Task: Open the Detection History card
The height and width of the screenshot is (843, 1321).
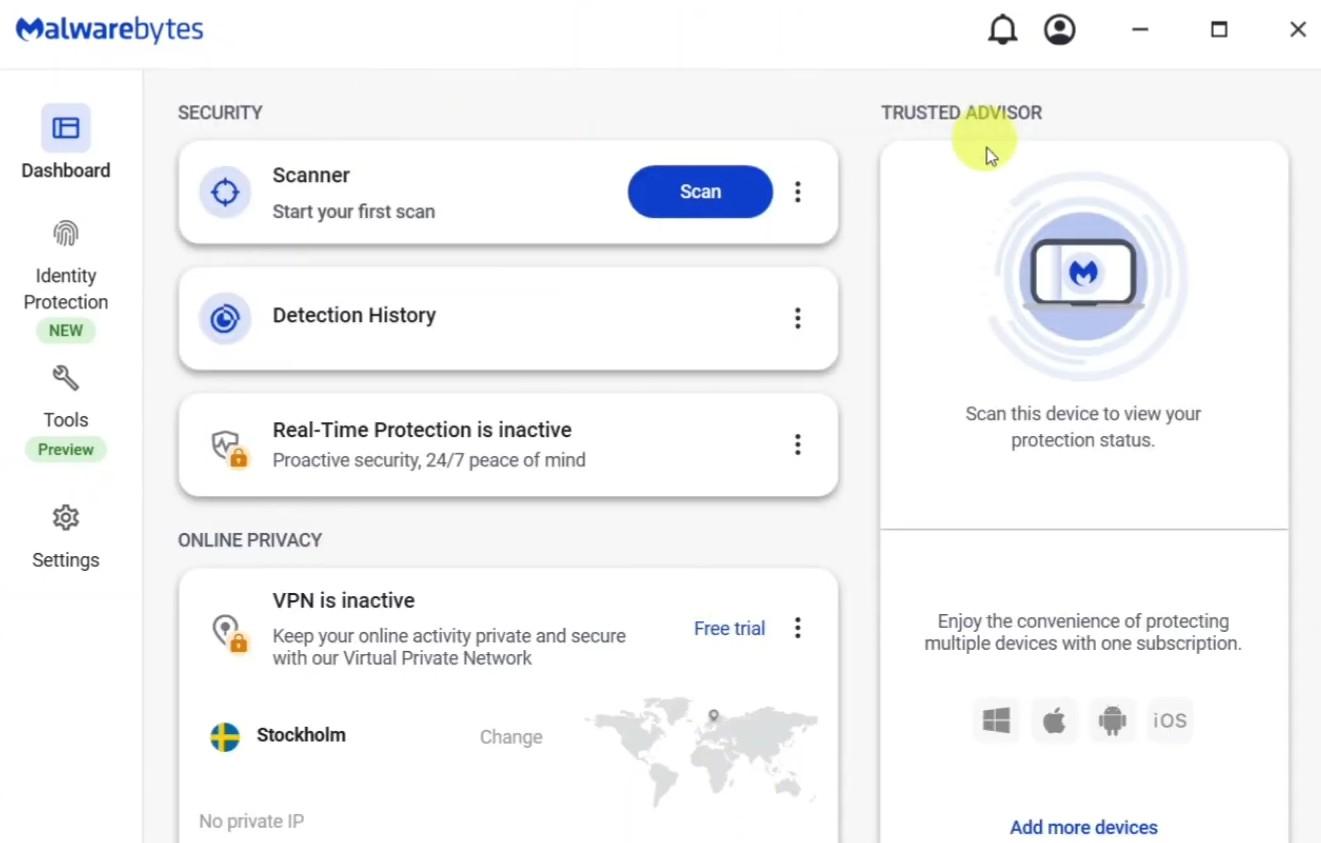Action: coord(508,318)
